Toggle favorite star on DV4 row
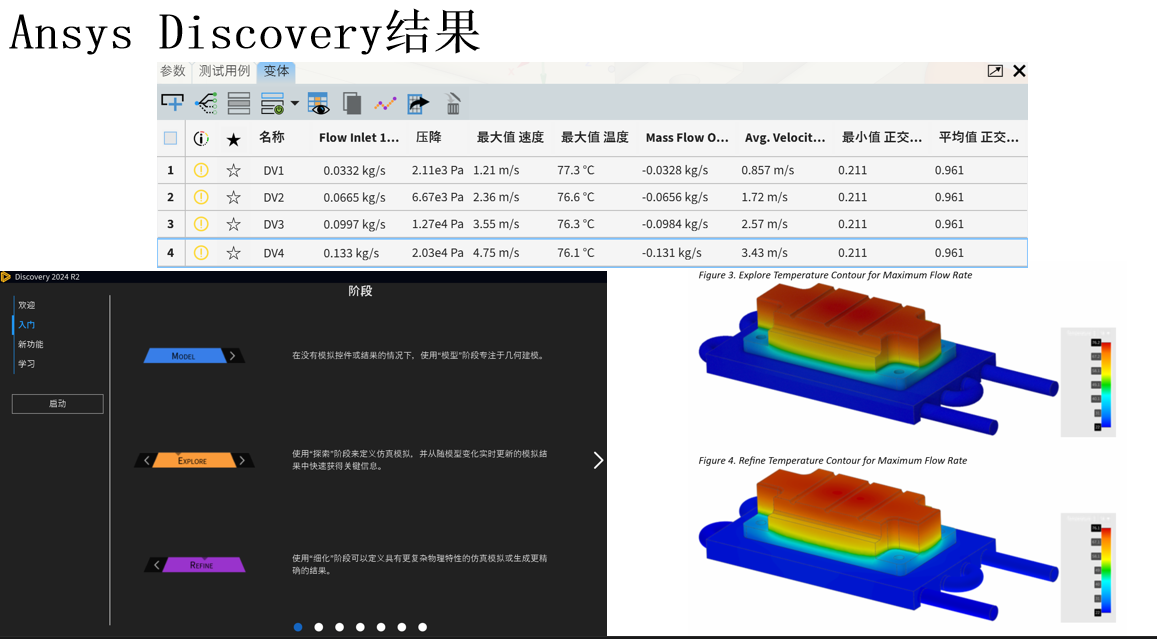The width and height of the screenshot is (1157, 639). click(x=233, y=253)
